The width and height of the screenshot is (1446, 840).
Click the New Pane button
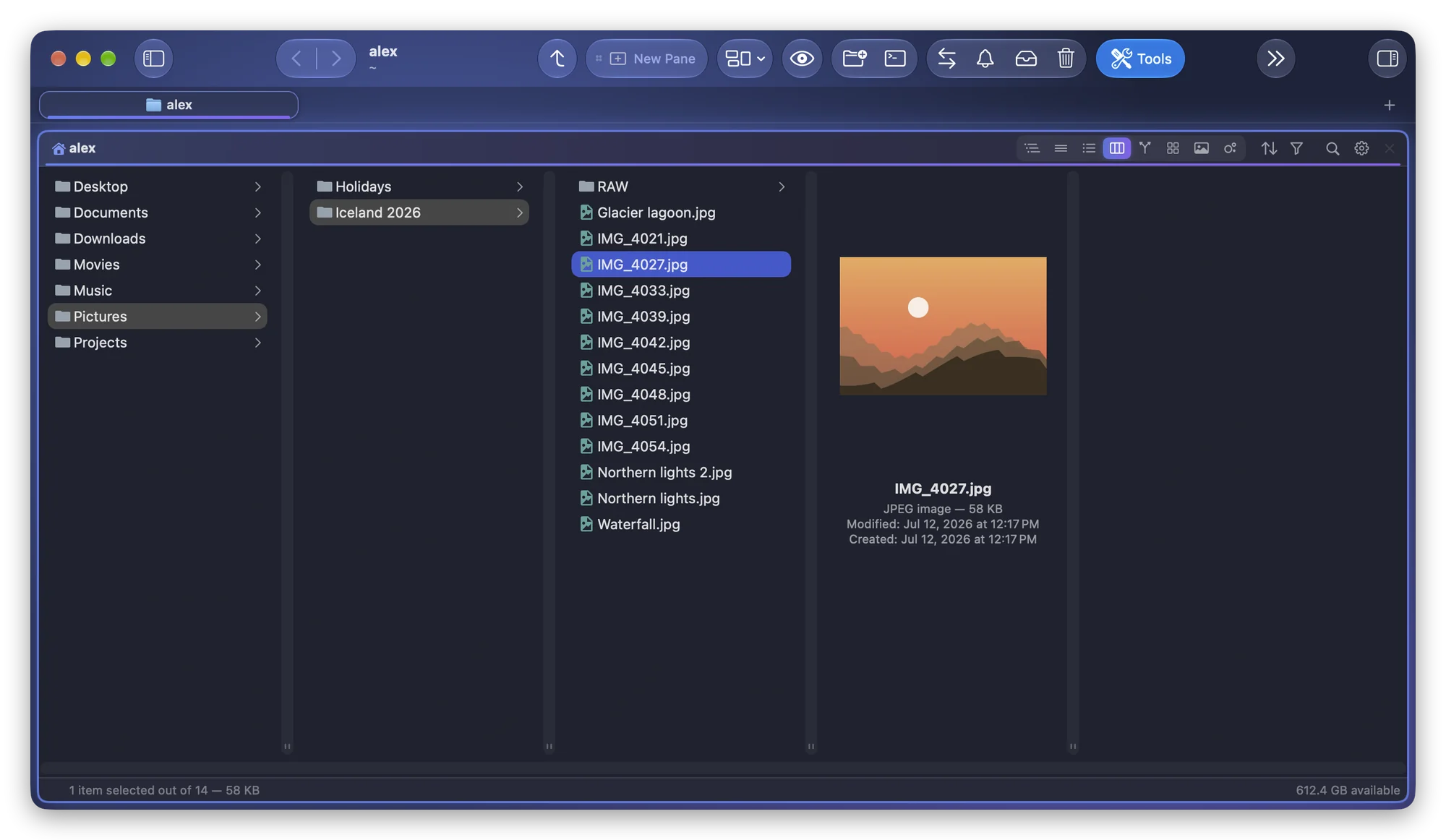coord(646,59)
